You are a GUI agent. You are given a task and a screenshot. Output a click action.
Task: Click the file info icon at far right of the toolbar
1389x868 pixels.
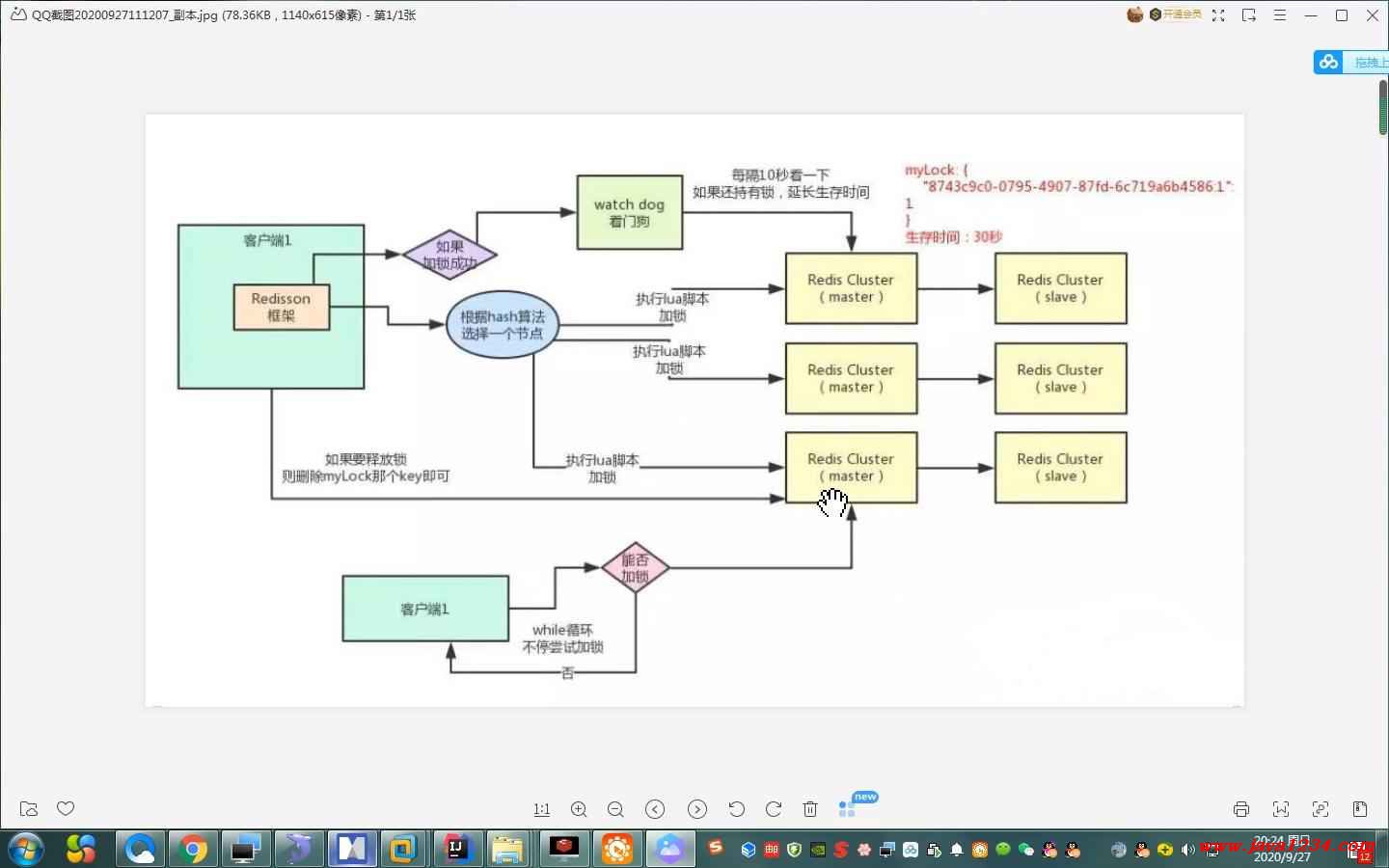point(1360,809)
